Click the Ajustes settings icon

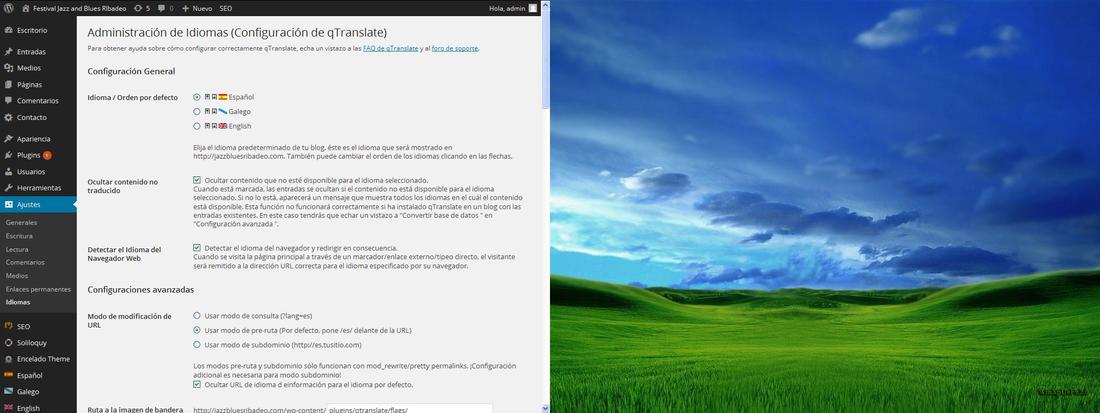coord(8,205)
